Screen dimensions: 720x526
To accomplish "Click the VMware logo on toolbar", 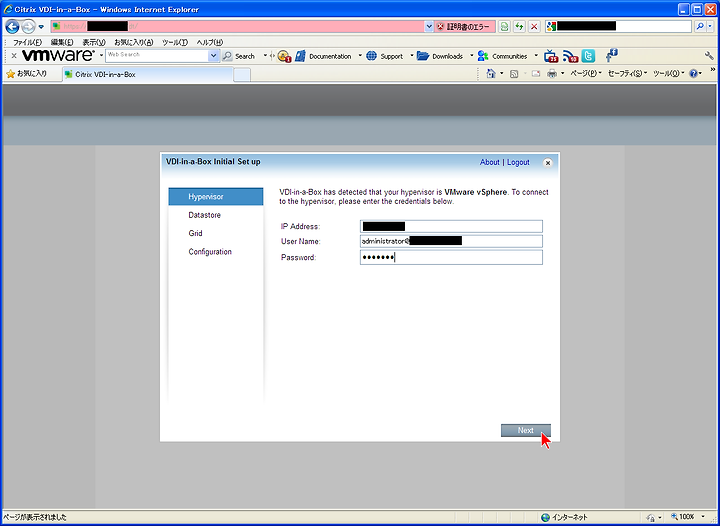I will [x=58, y=56].
